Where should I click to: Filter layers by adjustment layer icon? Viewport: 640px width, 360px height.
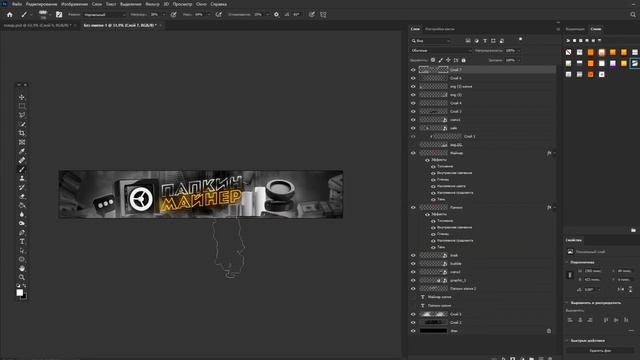click(476, 41)
